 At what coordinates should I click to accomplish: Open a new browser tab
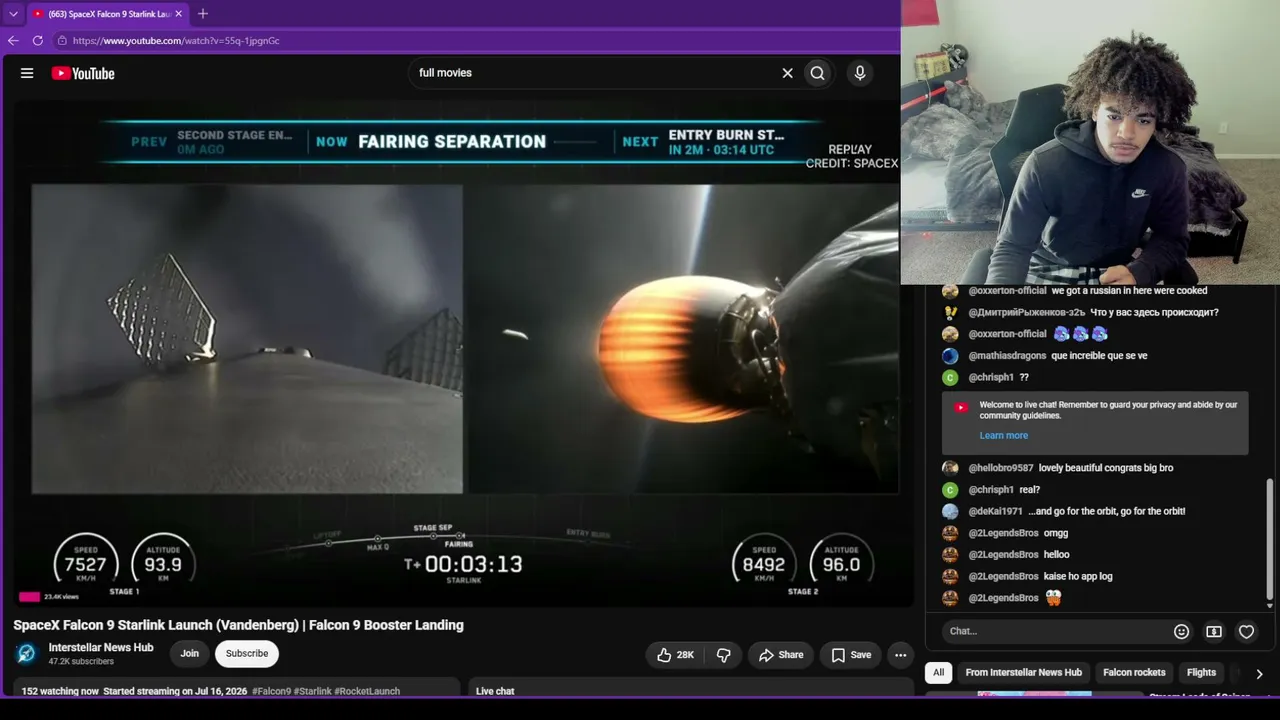[203, 14]
